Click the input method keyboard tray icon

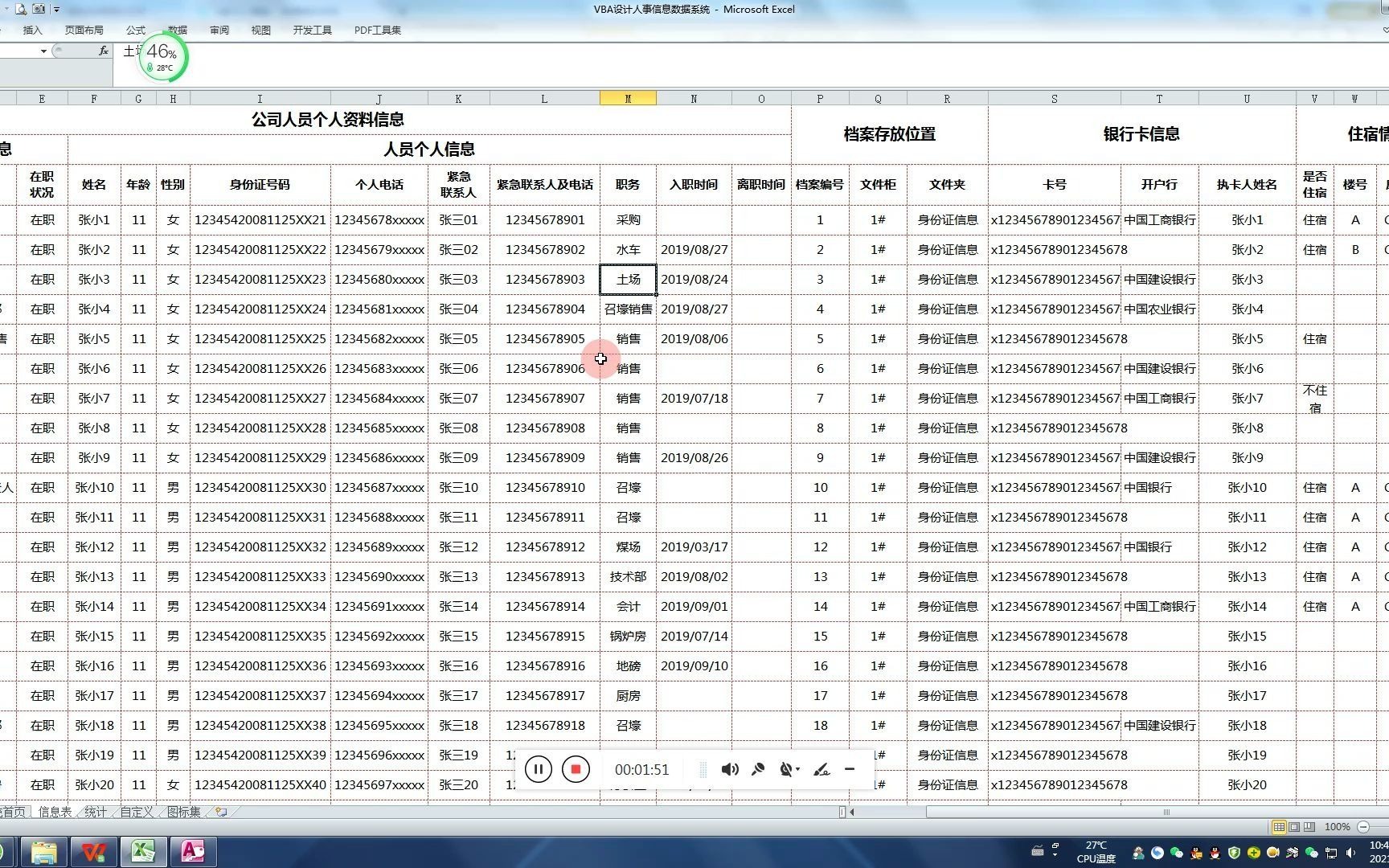click(x=1038, y=852)
